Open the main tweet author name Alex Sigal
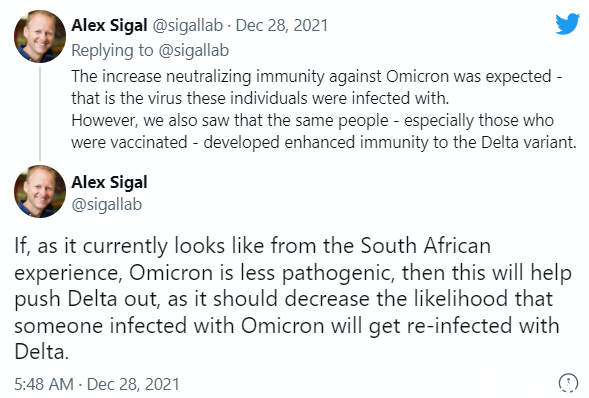The image size is (589, 398). (109, 182)
